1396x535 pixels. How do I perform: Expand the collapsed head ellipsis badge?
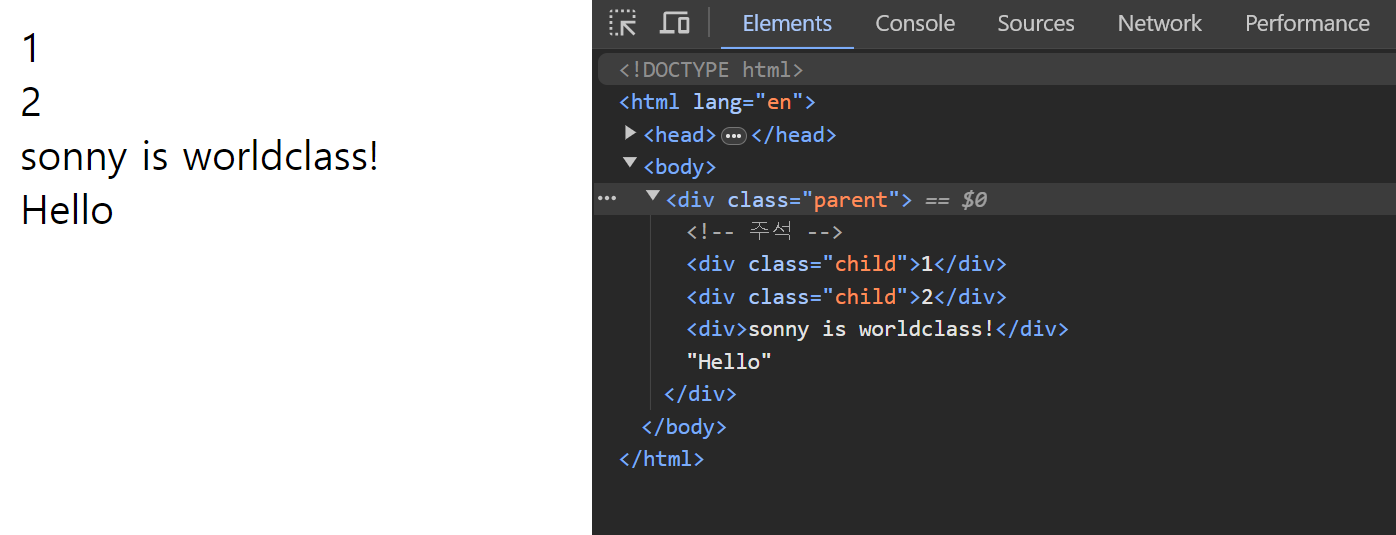click(x=734, y=136)
